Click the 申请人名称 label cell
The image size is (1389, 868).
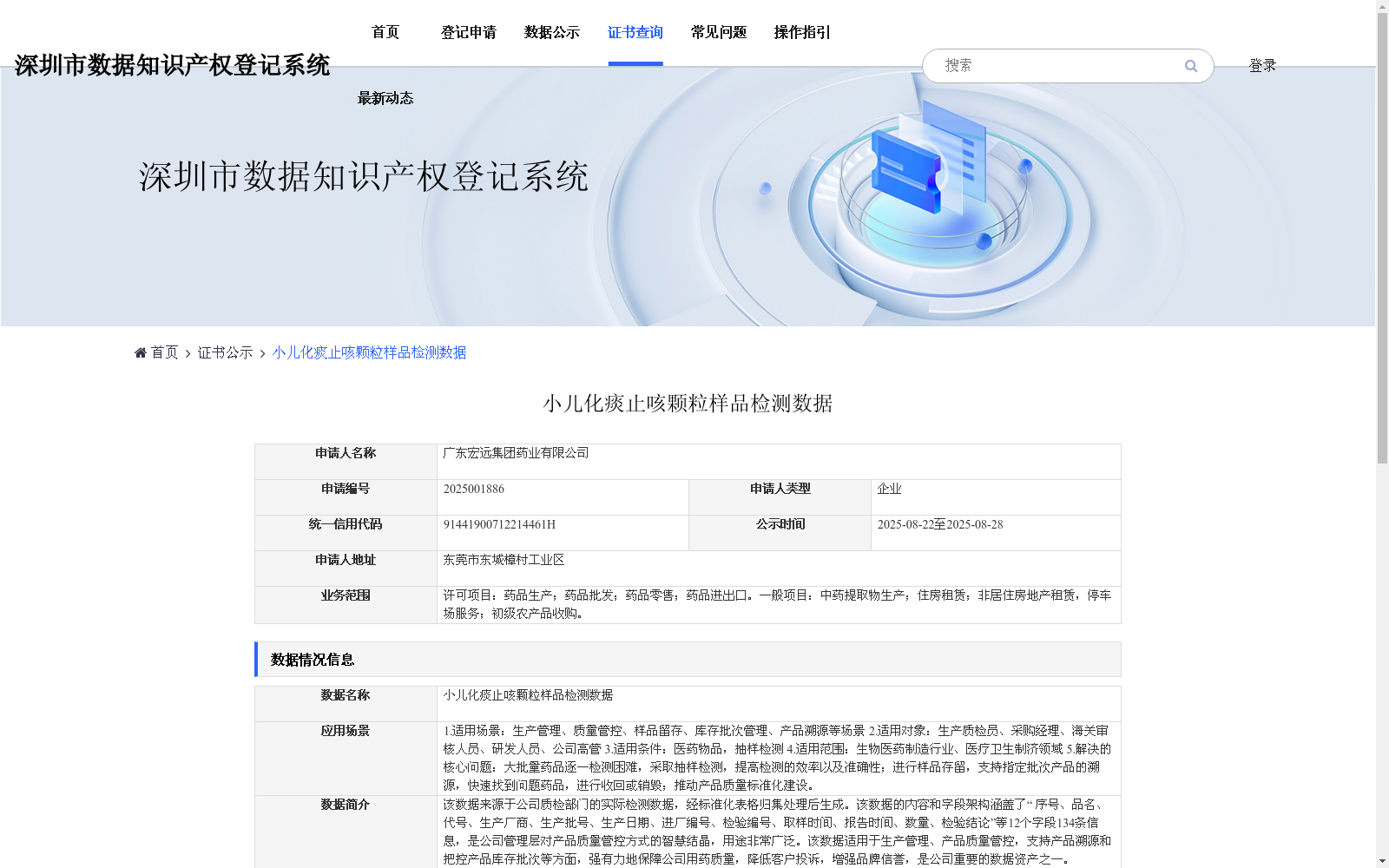click(x=346, y=462)
